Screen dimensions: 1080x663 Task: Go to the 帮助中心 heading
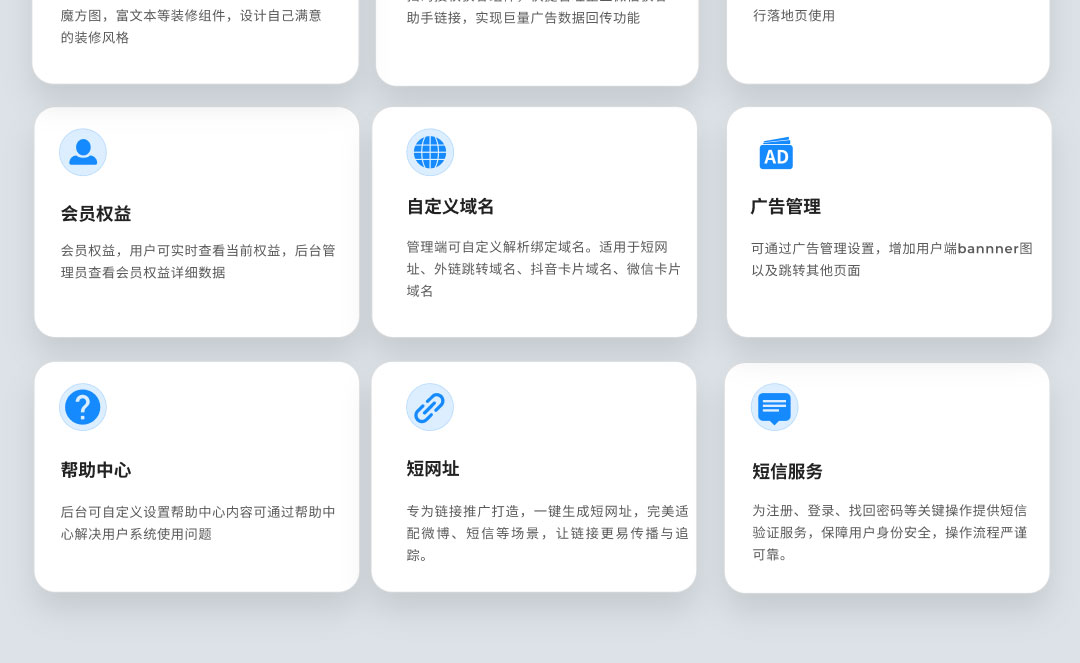[x=96, y=470]
